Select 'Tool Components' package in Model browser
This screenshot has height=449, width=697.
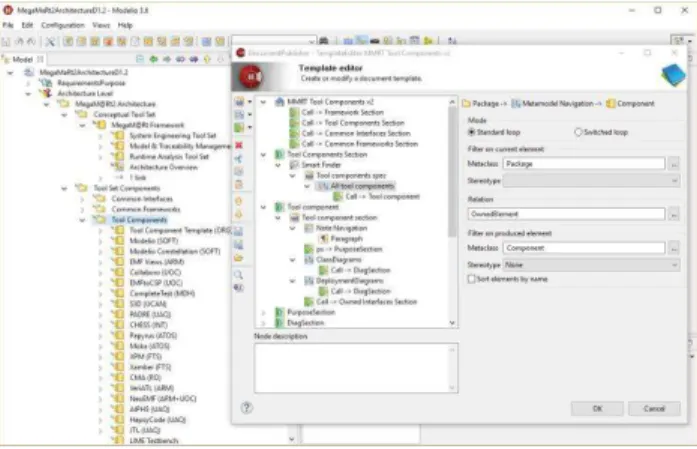(139, 220)
